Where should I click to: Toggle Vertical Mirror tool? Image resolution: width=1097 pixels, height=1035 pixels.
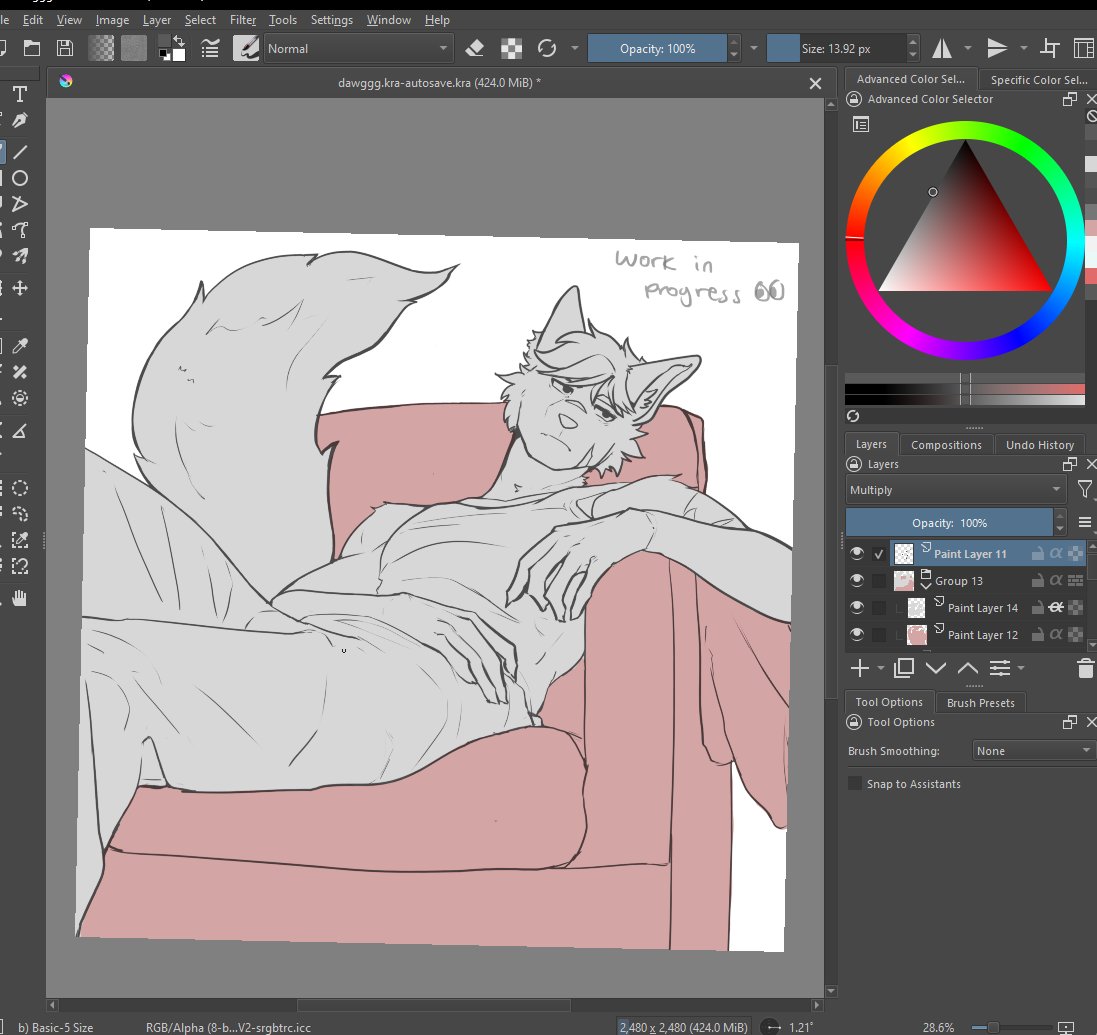coord(997,48)
